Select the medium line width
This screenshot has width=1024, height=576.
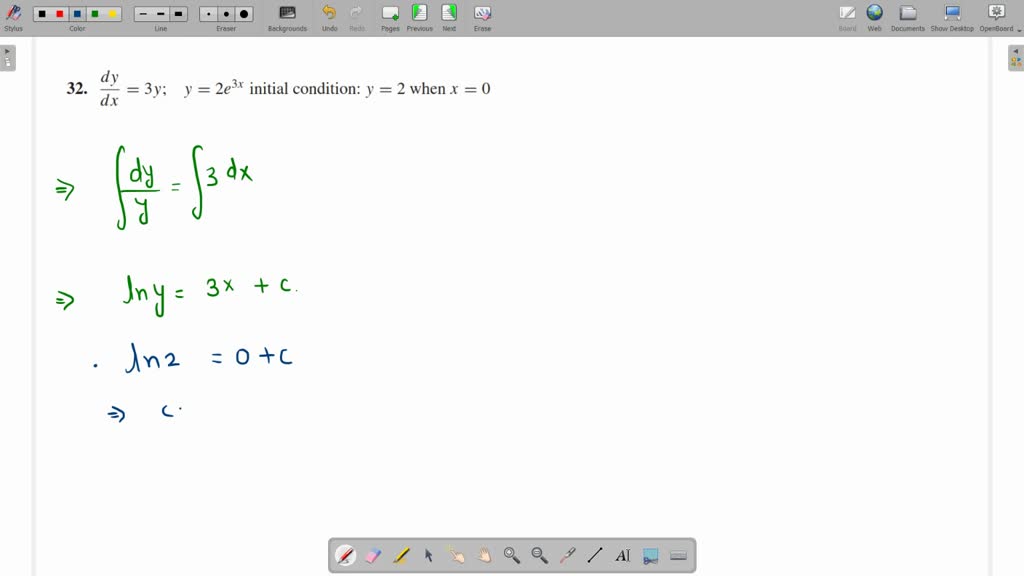pyautogui.click(x=160, y=14)
